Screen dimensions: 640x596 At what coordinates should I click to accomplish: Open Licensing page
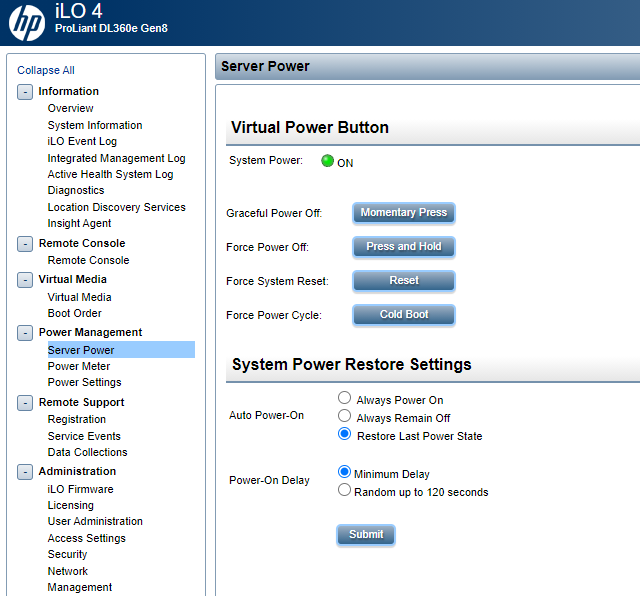click(71, 505)
